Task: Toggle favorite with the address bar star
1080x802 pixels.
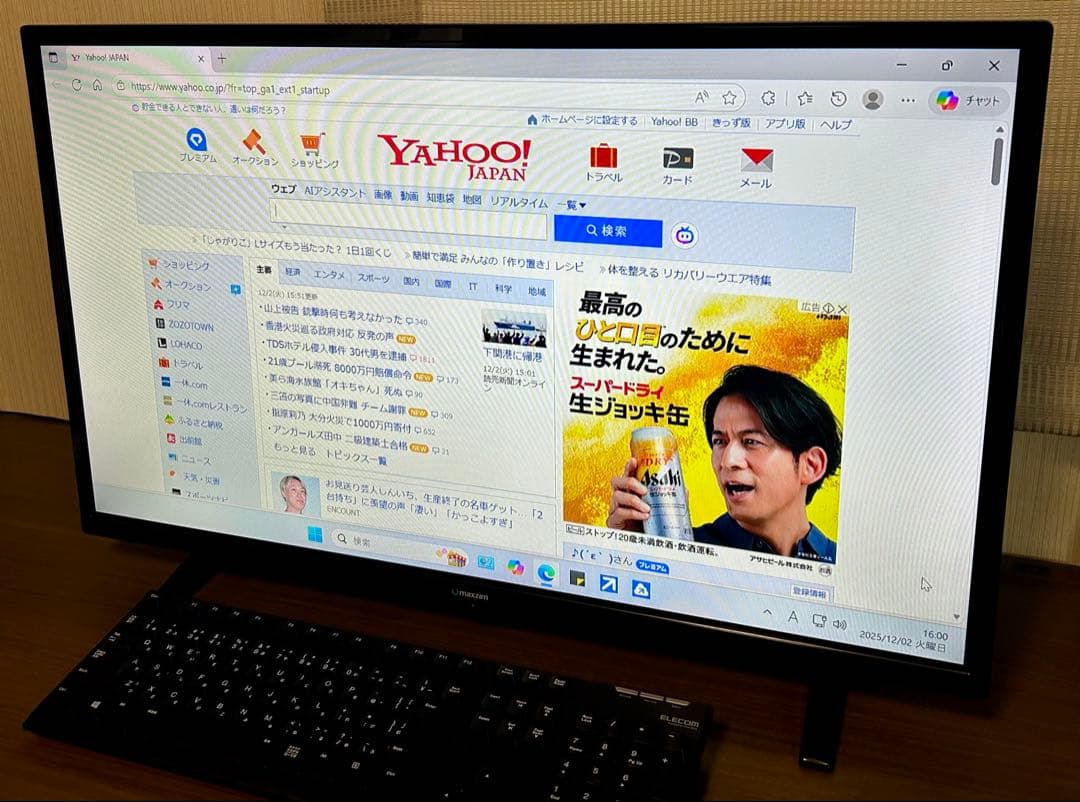Action: (x=729, y=96)
